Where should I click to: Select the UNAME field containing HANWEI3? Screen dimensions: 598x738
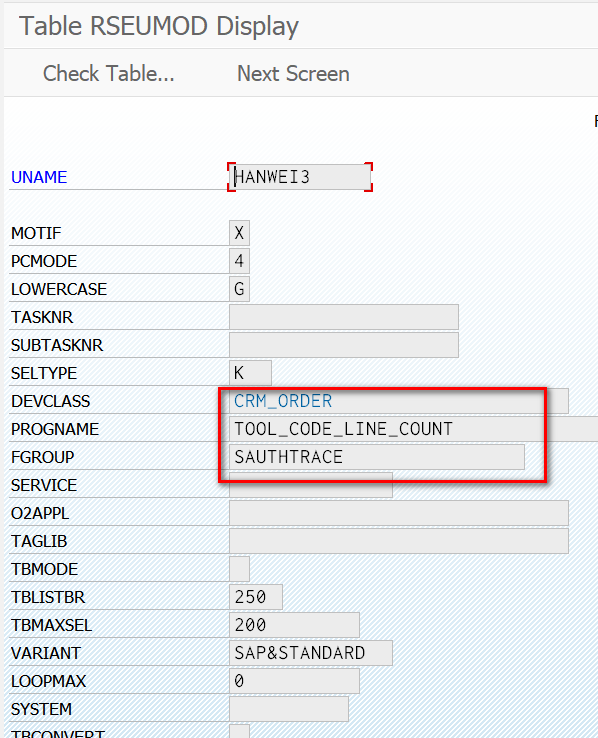(300, 177)
